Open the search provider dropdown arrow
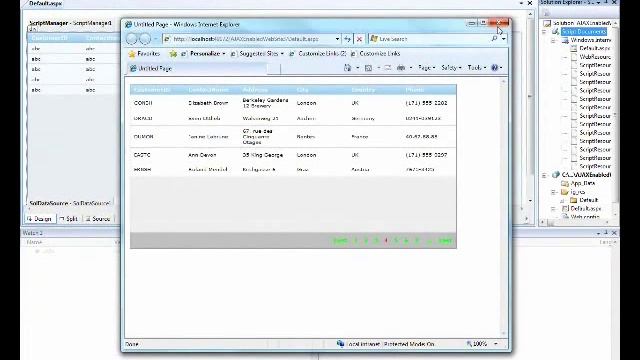This screenshot has height=360, width=640. [x=504, y=39]
